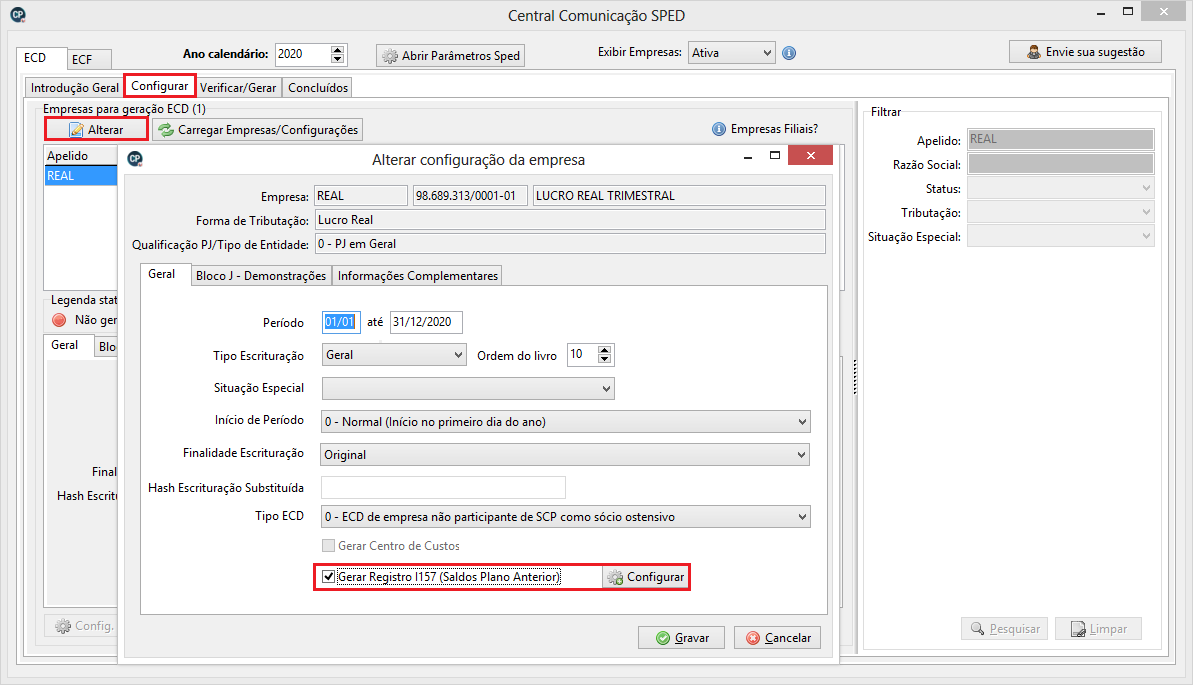Click LUCRO REAL TRIMESTRAL company name field
The height and width of the screenshot is (685, 1193).
click(679, 196)
